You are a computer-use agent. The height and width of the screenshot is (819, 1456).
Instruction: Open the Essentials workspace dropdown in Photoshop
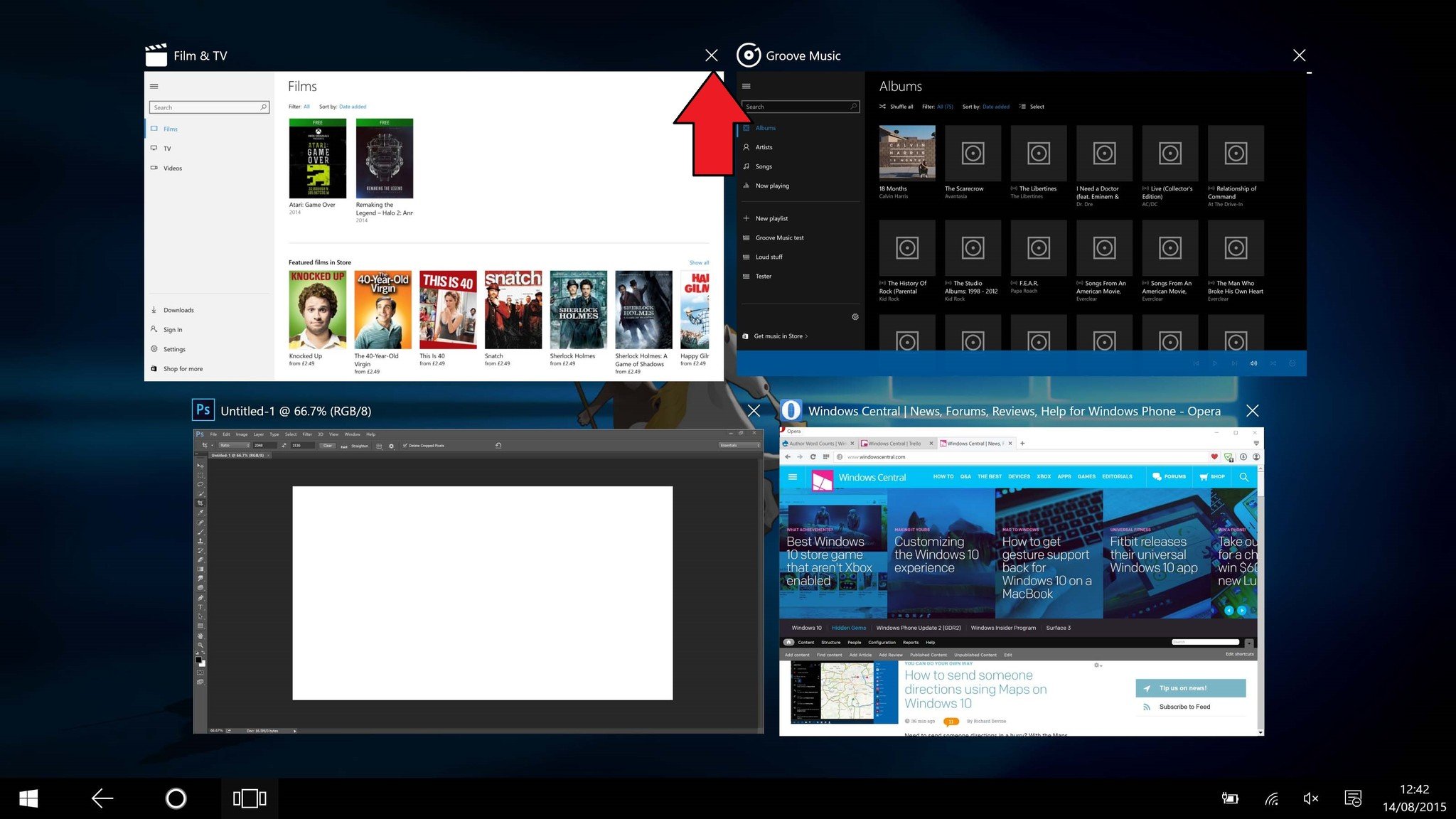coord(739,446)
